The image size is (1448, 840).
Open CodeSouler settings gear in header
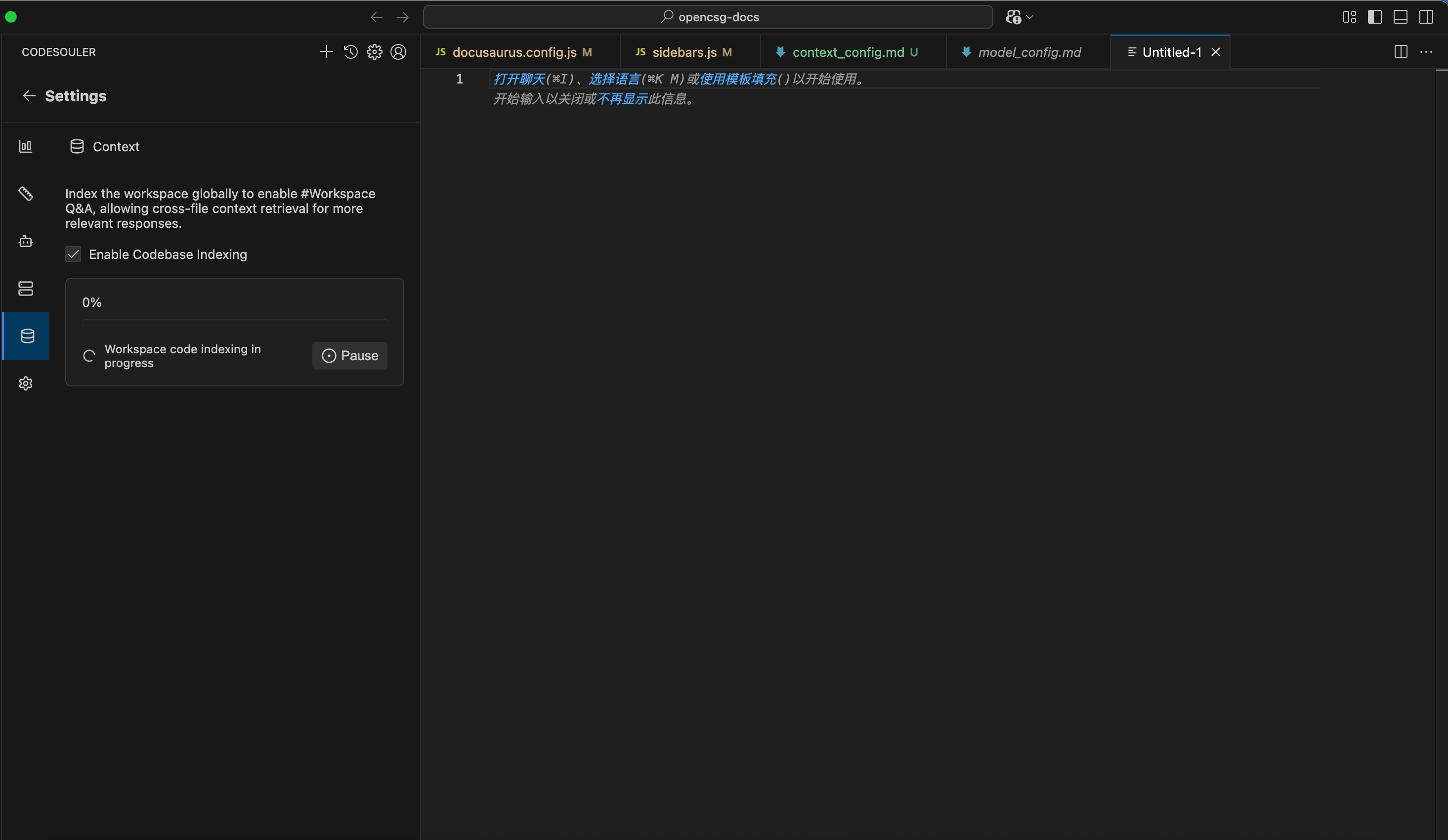[x=374, y=52]
